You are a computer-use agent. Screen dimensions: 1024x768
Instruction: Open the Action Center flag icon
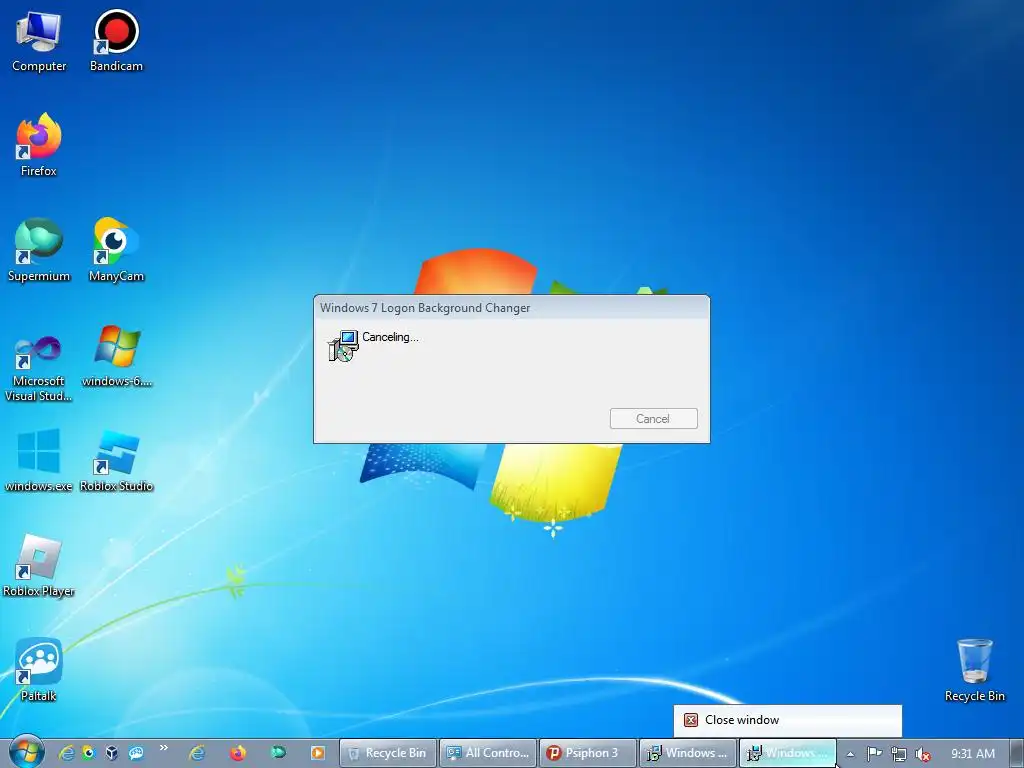click(874, 754)
